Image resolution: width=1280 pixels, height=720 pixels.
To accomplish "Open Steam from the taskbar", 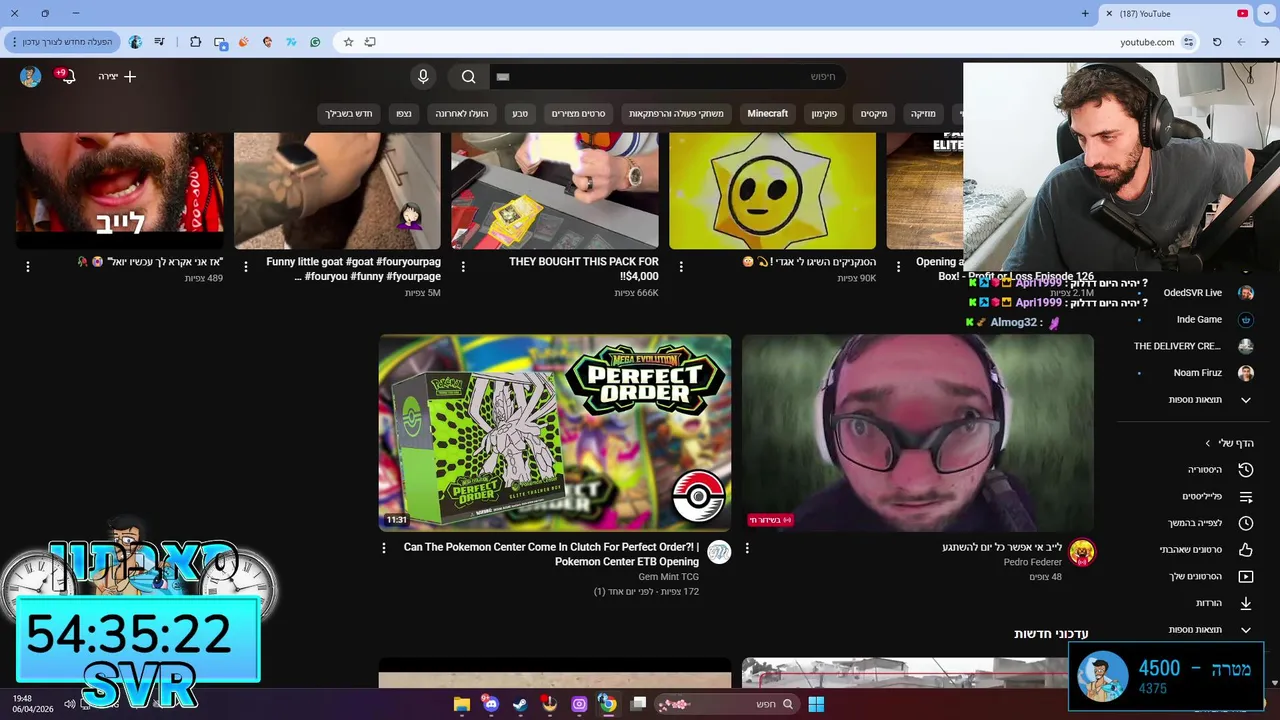I will coord(519,704).
